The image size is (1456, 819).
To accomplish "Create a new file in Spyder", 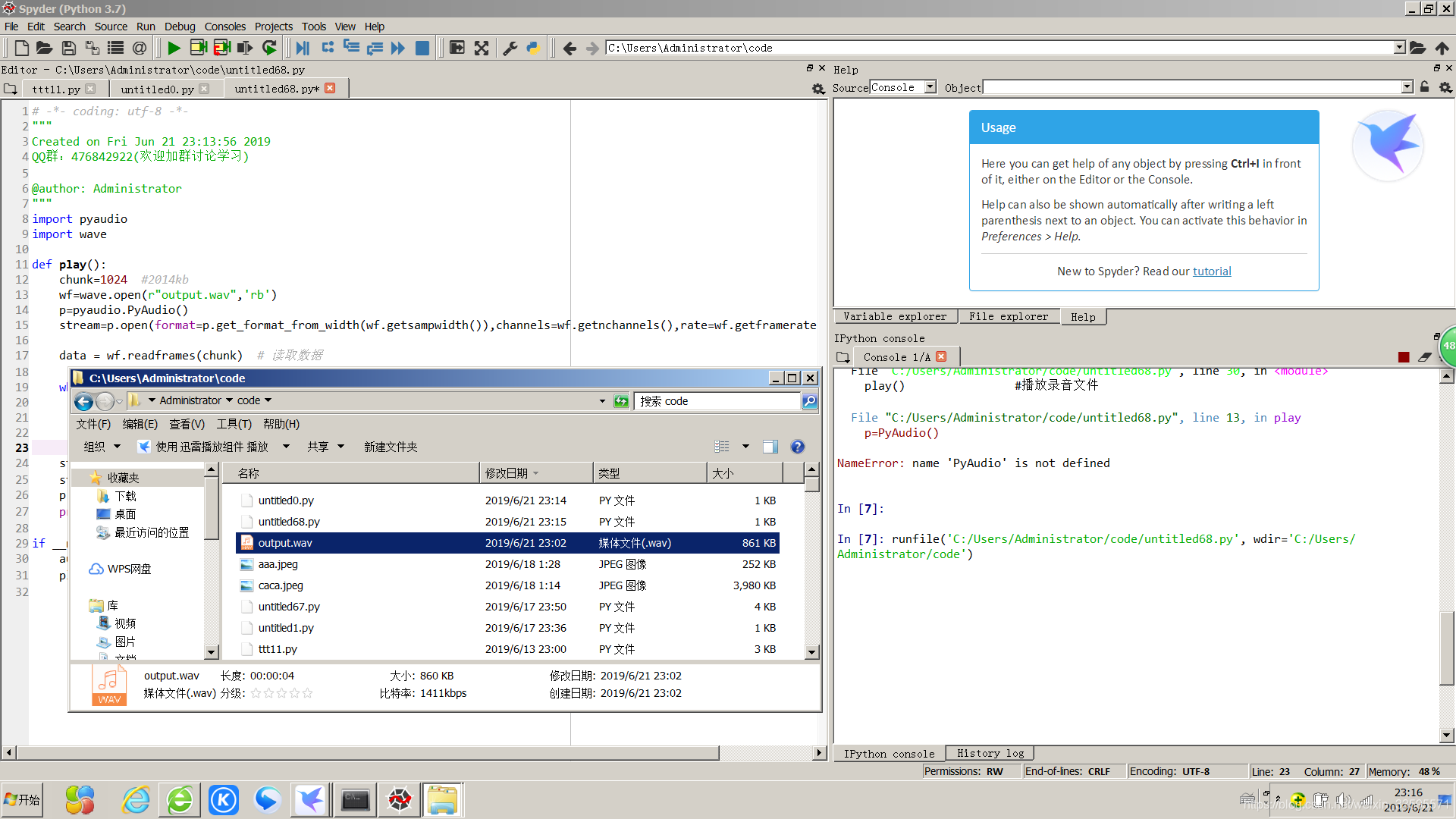I will 21,48.
